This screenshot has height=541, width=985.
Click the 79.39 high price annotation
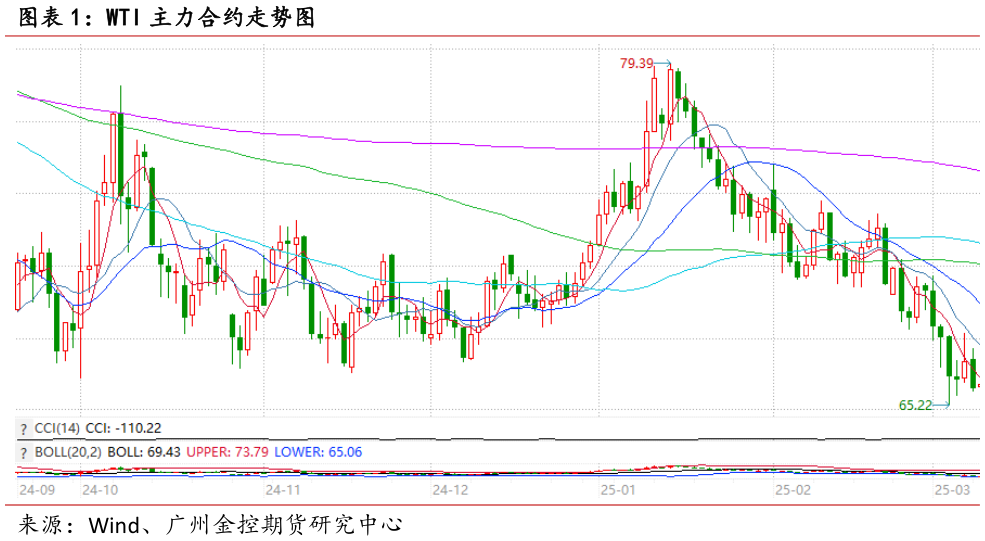pos(636,64)
